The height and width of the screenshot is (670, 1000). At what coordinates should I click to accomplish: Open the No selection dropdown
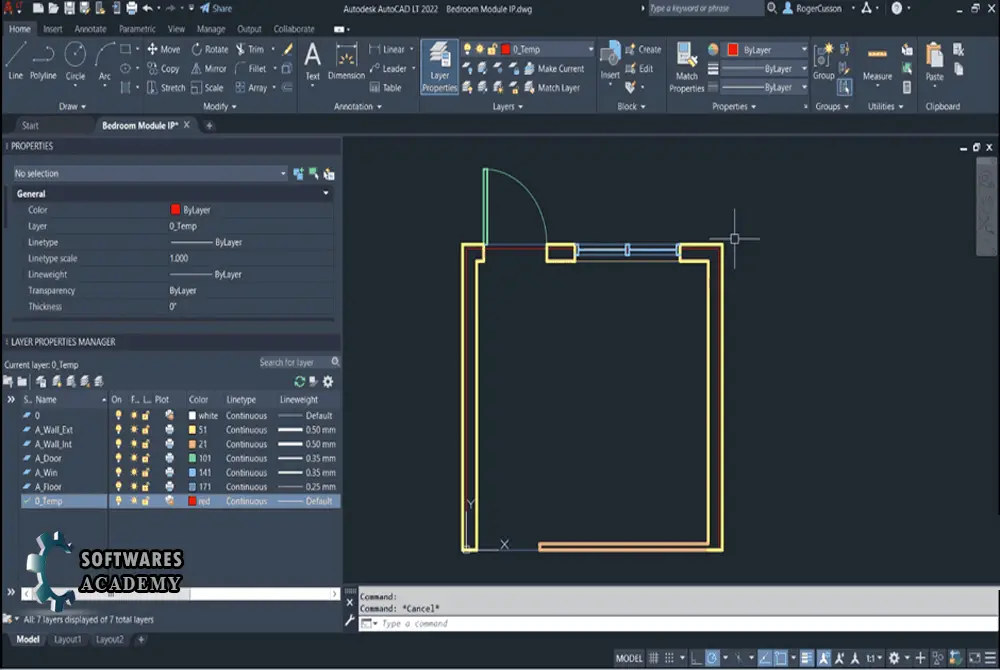(x=151, y=173)
